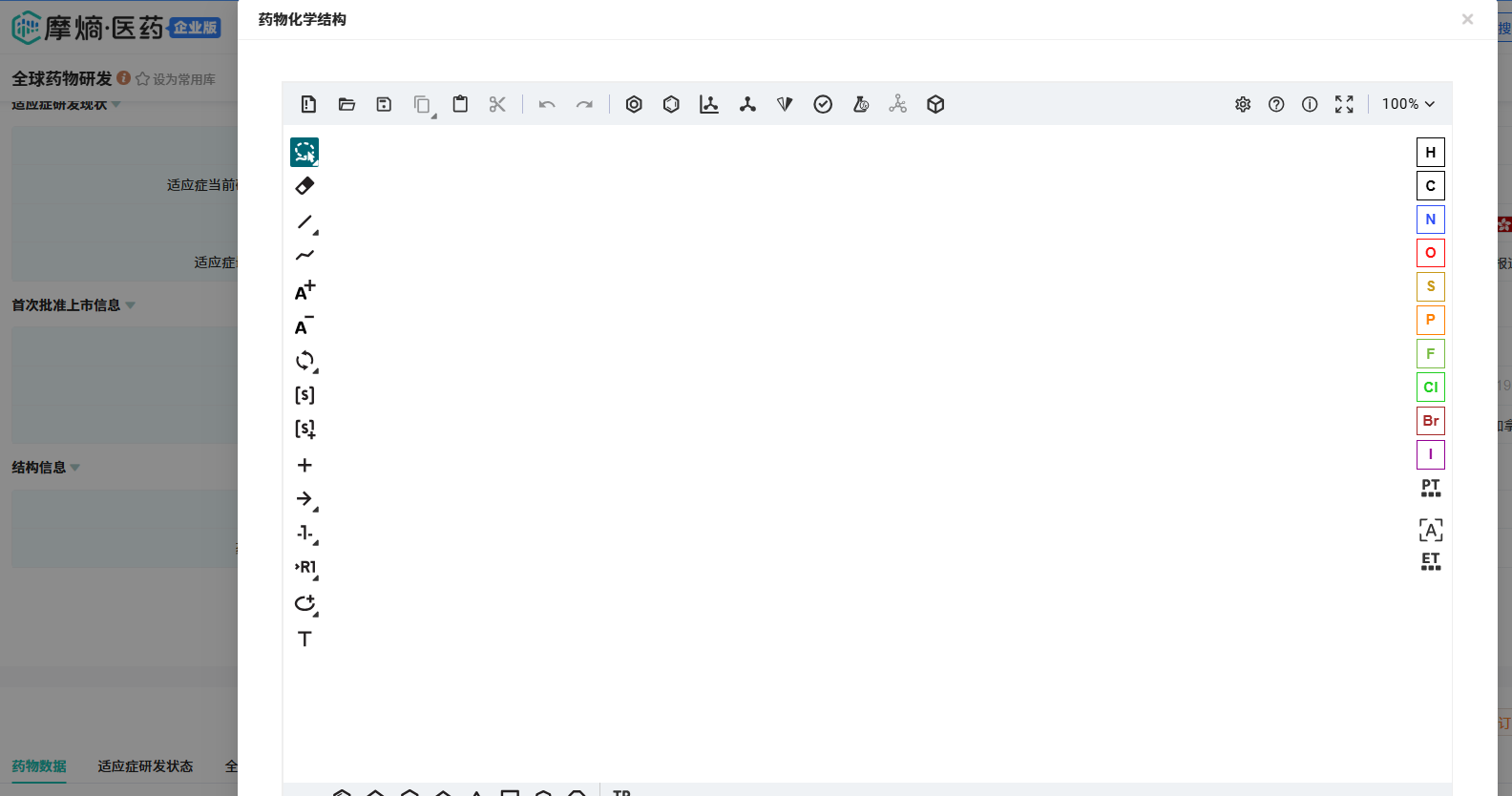This screenshot has height=796, width=1512.
Task: Open the 3D Viewer
Action: coord(935,104)
